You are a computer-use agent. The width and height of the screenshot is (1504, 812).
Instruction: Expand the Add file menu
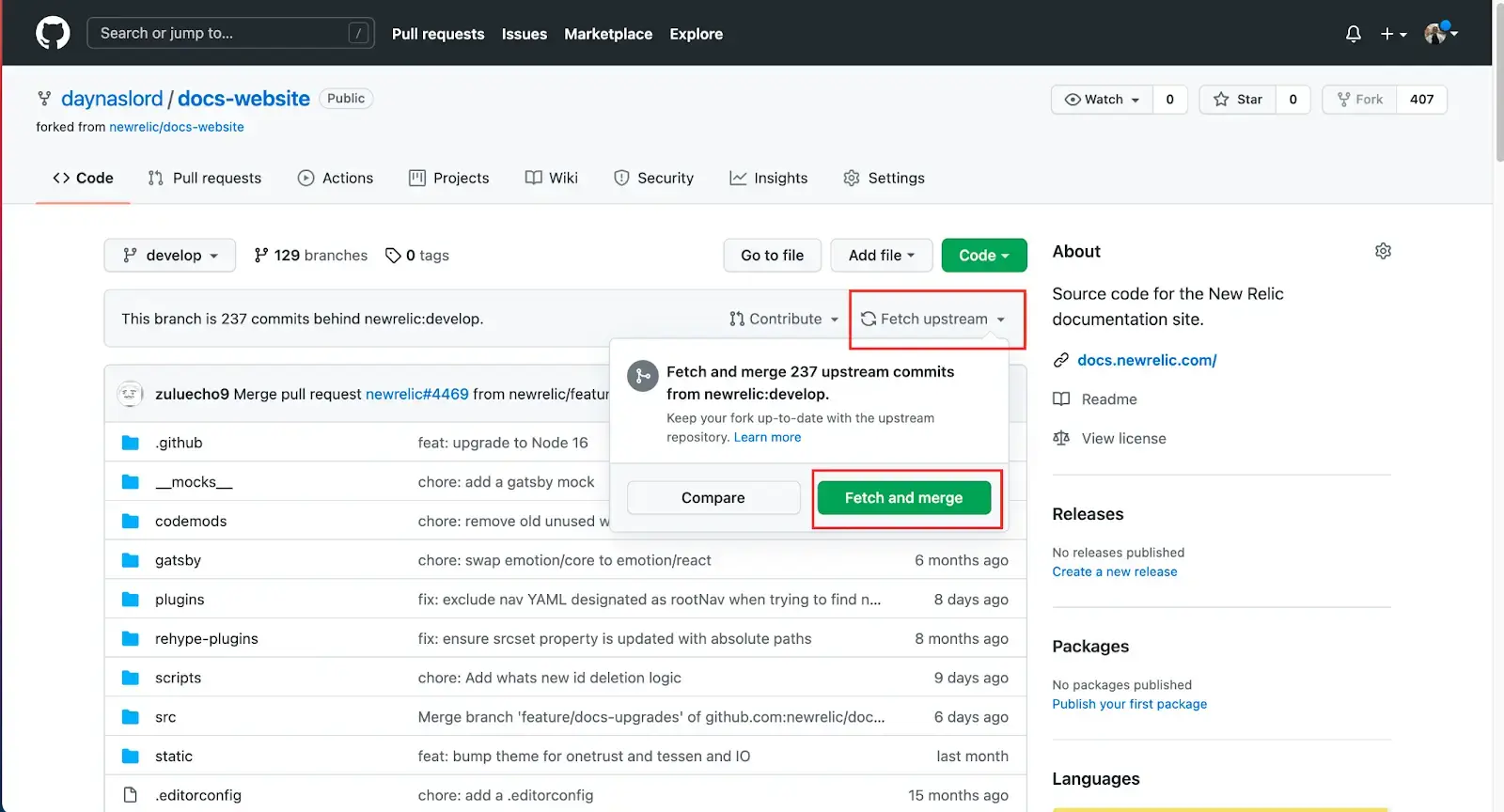pyautogui.click(x=881, y=256)
